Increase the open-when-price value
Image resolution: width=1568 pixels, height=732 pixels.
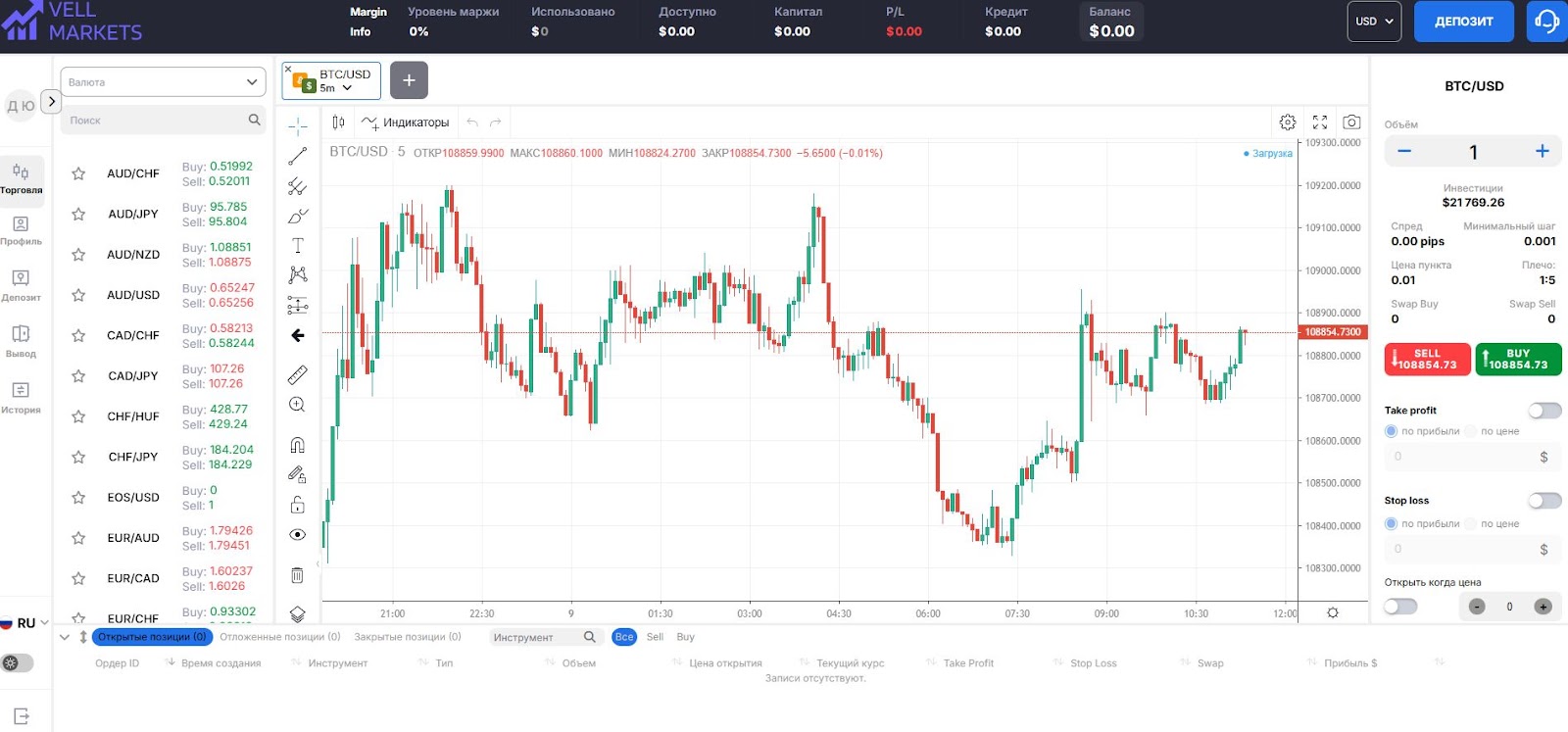point(1543,607)
